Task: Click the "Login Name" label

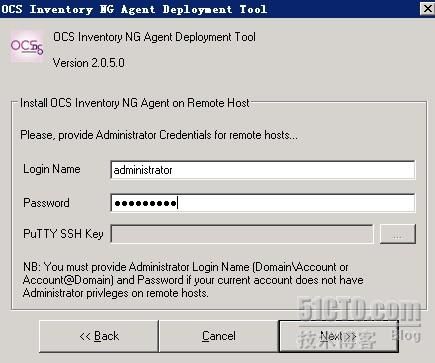Action: click(52, 169)
